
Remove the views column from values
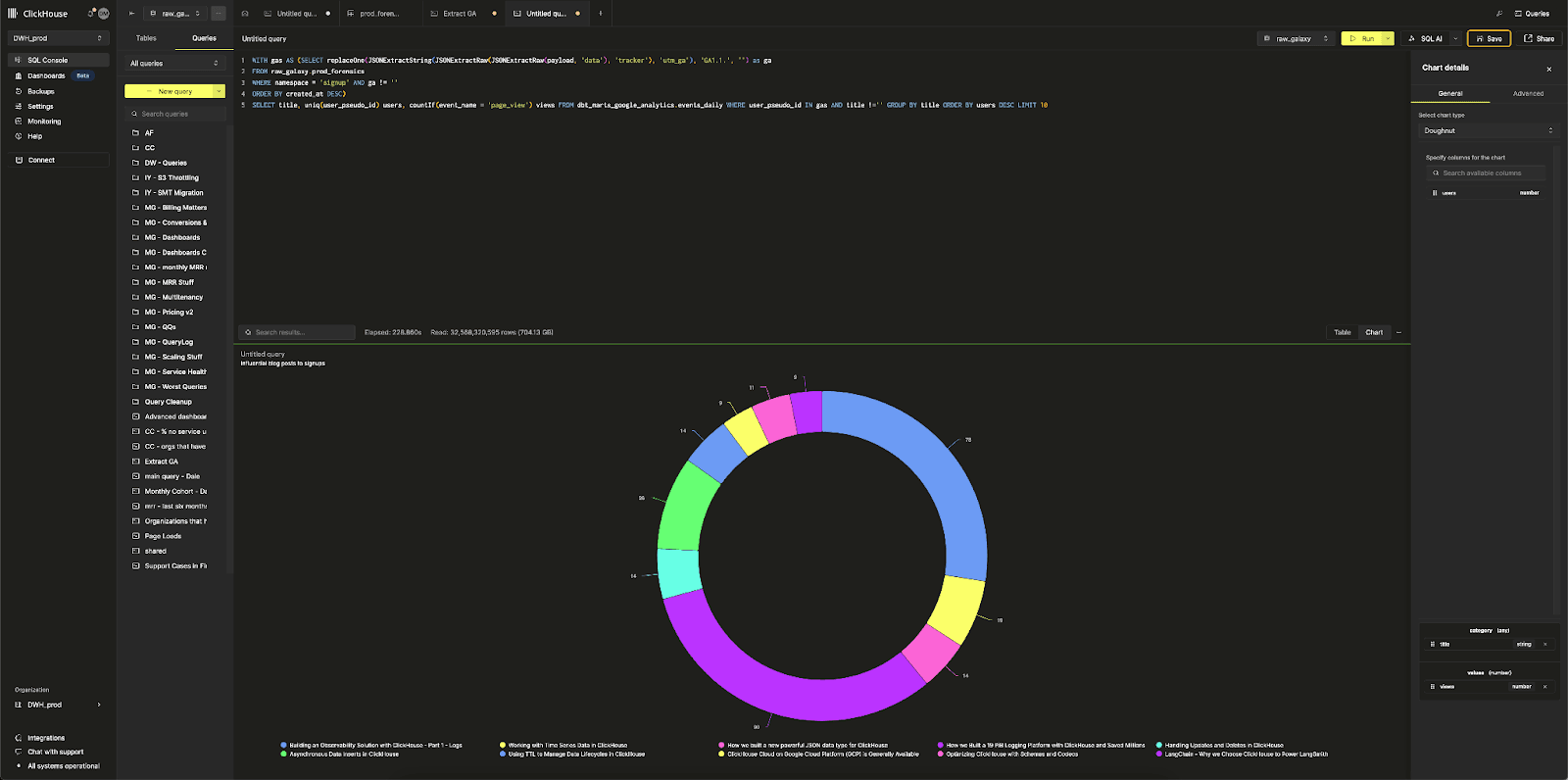click(x=1545, y=687)
